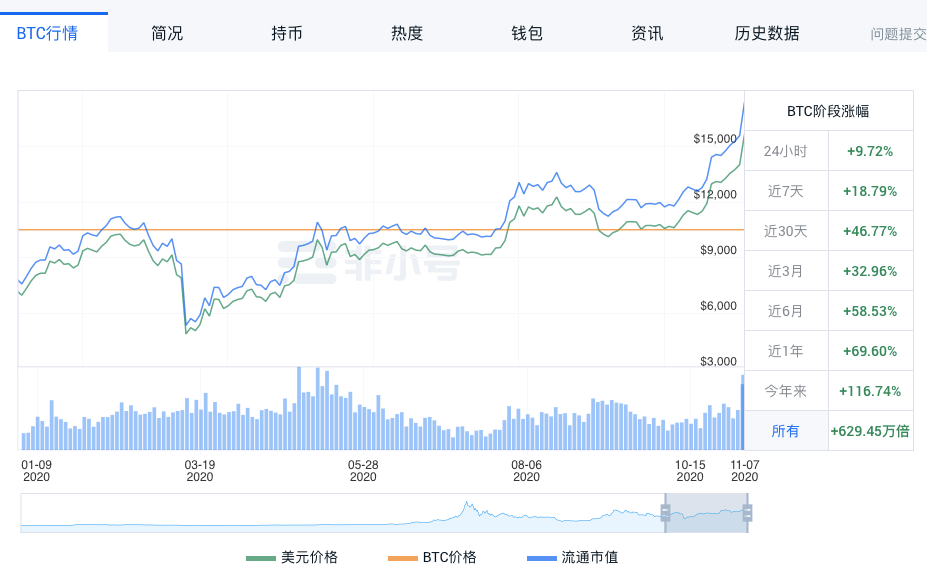
Task: Toggle the BTC价格 legend series
Action: click(x=432, y=557)
